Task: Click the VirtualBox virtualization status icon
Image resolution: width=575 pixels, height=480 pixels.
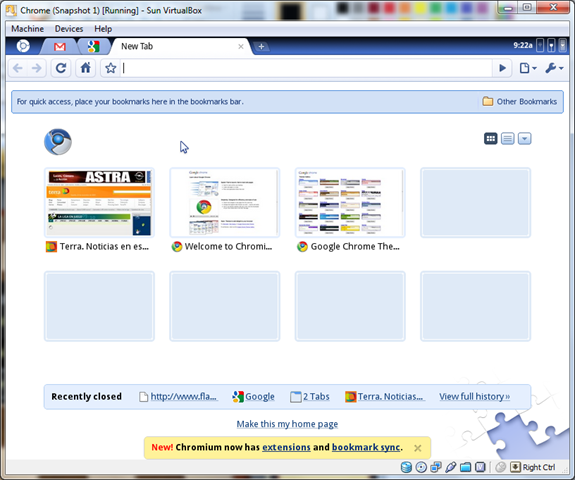Action: coord(480,467)
